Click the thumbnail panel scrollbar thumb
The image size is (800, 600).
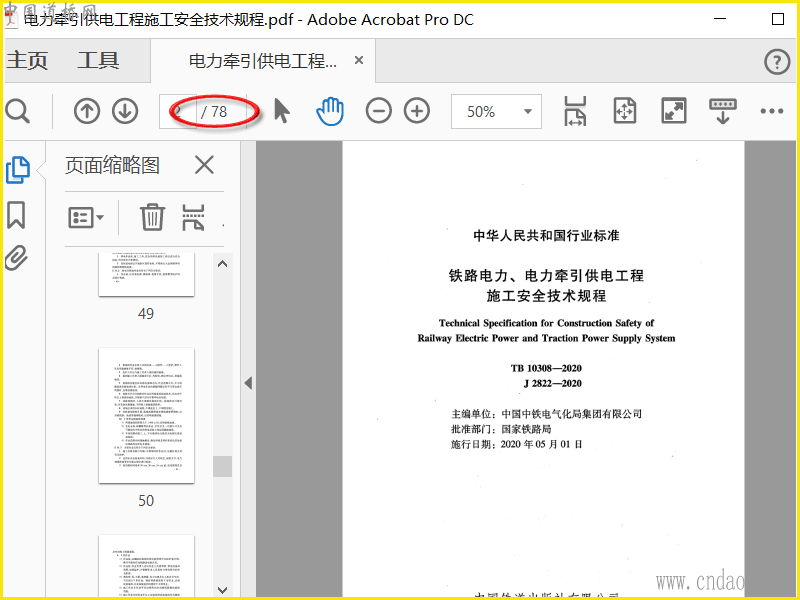coord(222,466)
